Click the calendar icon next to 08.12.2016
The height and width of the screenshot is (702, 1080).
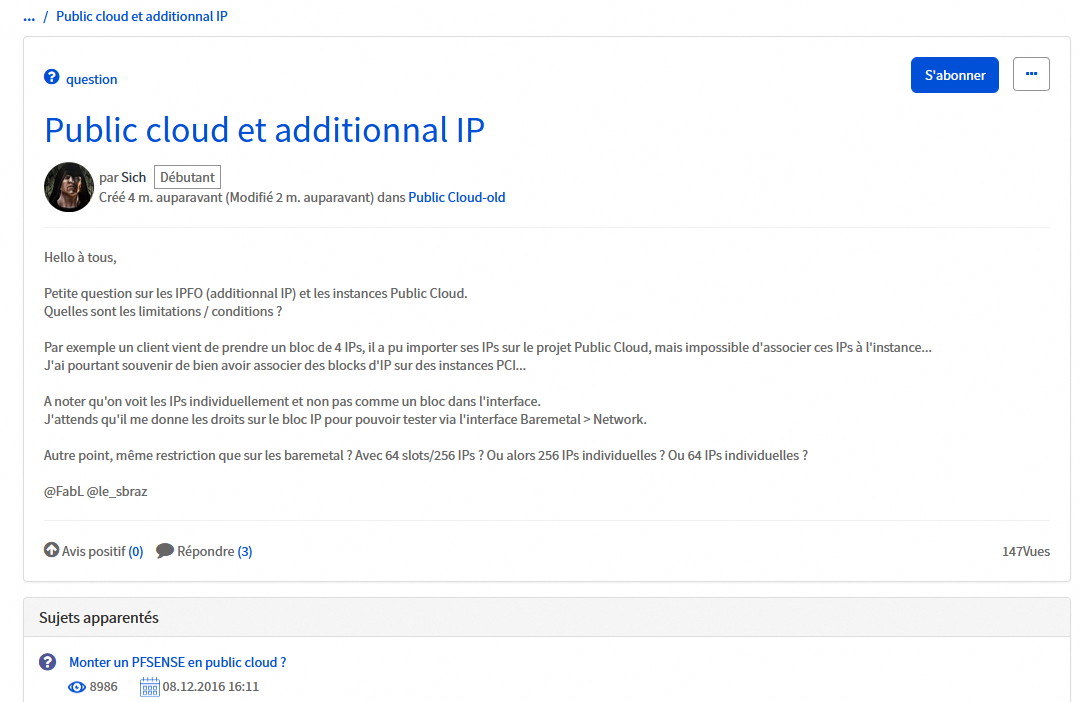click(150, 687)
